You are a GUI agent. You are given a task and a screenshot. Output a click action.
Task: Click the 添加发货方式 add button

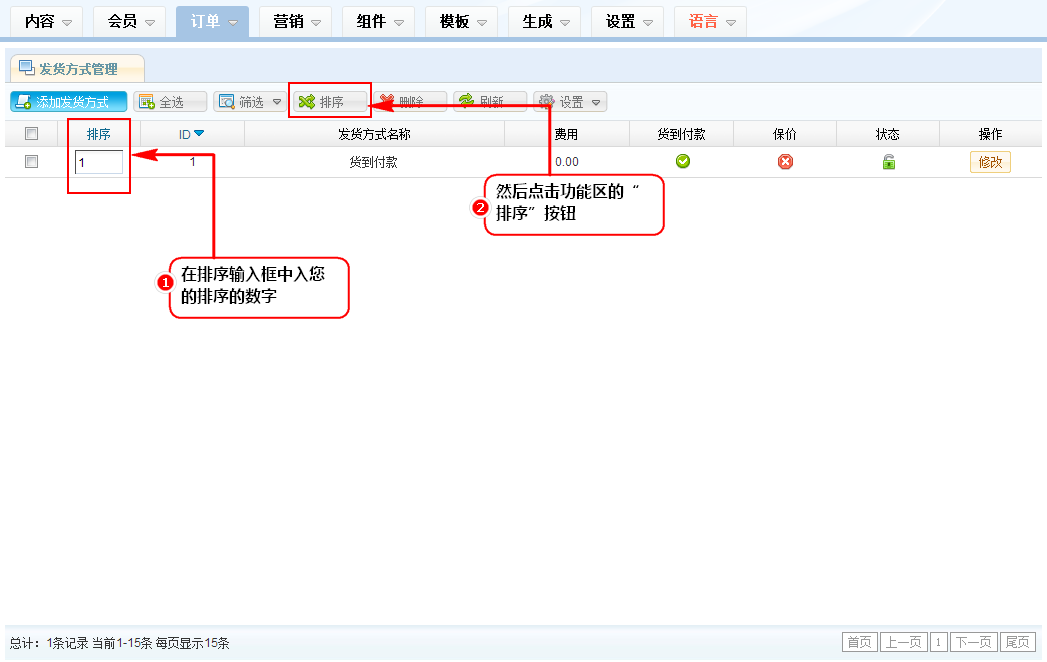[69, 102]
